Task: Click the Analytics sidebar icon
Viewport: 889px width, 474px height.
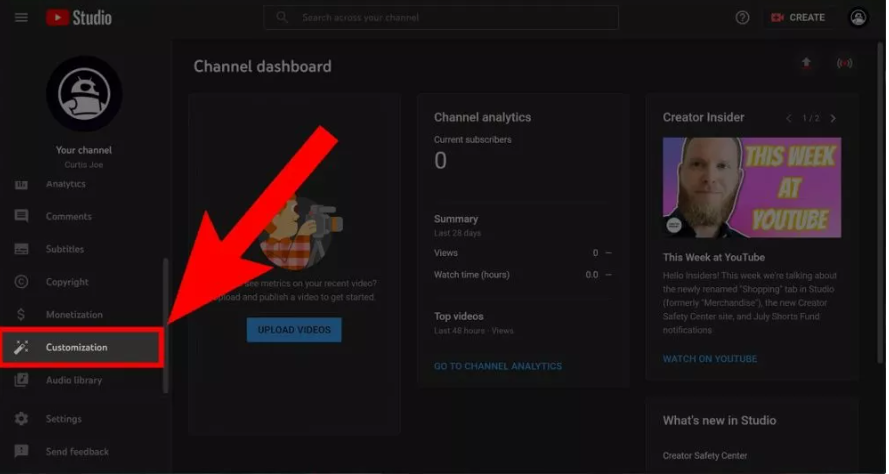Action: [x=21, y=184]
